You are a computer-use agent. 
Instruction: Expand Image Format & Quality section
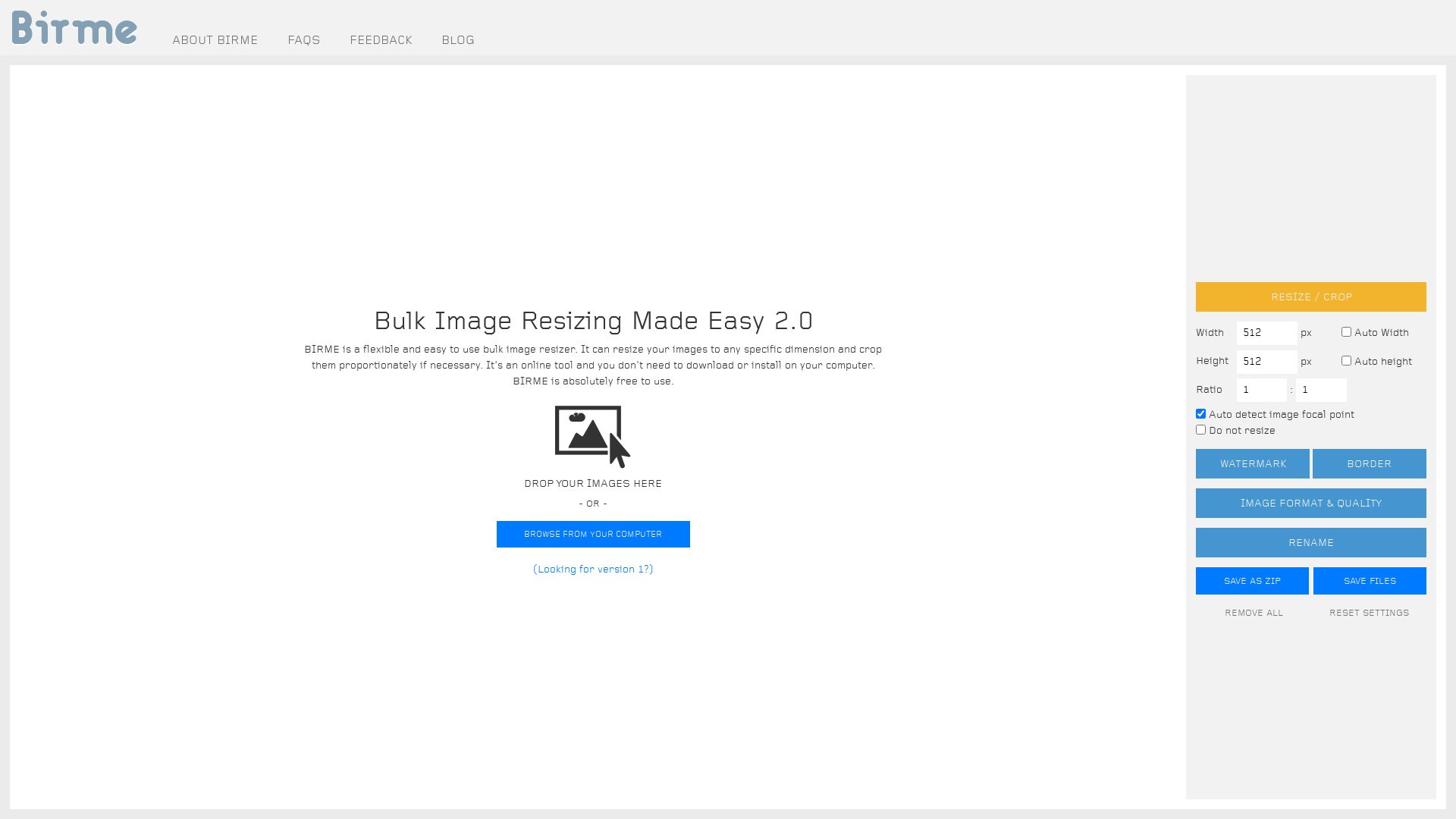pos(1310,503)
